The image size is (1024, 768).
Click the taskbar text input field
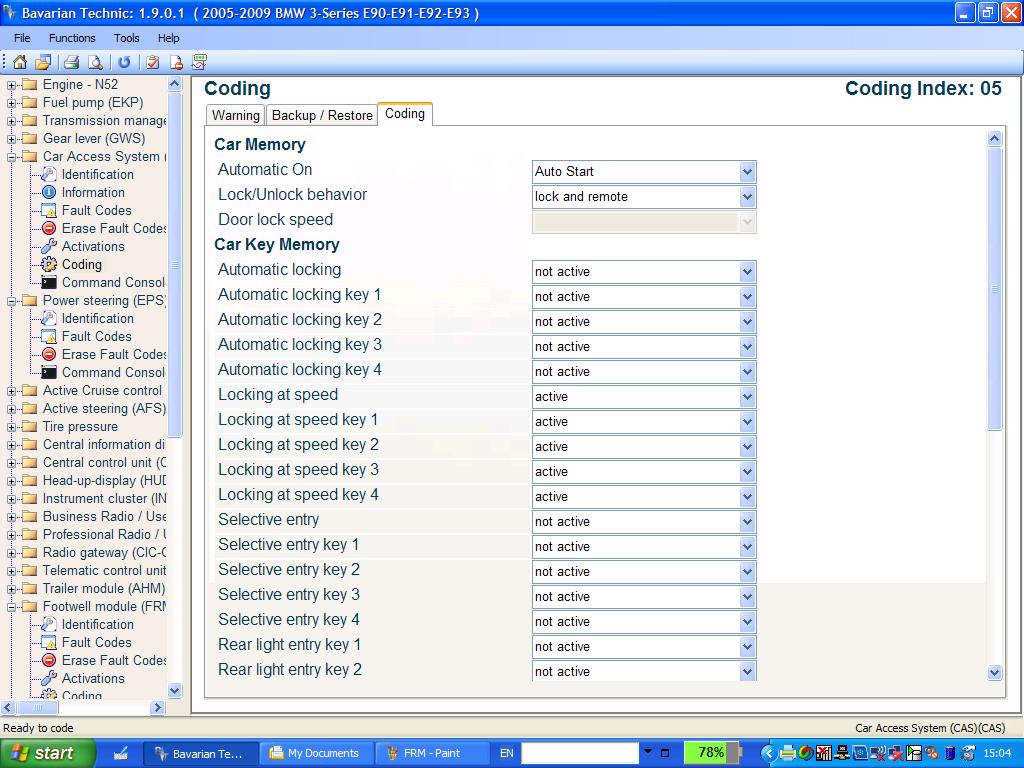579,753
